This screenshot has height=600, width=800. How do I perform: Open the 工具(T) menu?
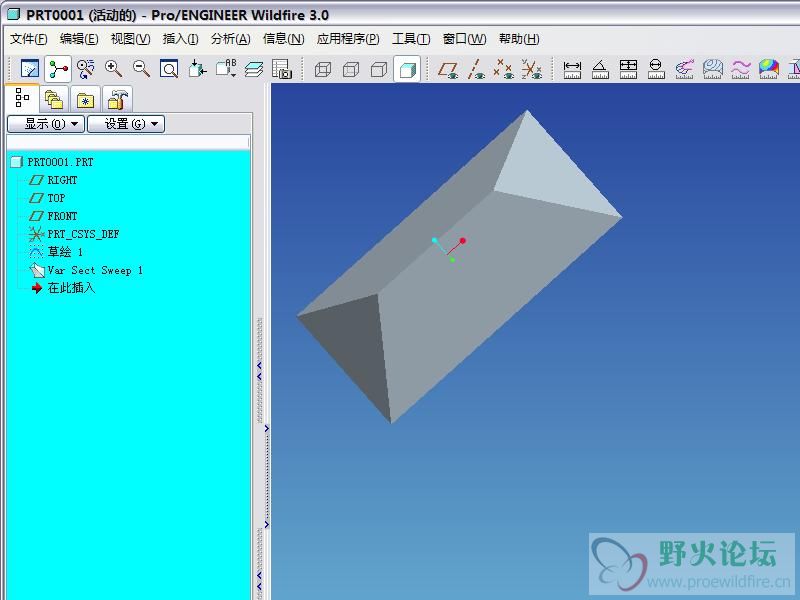[x=411, y=39]
